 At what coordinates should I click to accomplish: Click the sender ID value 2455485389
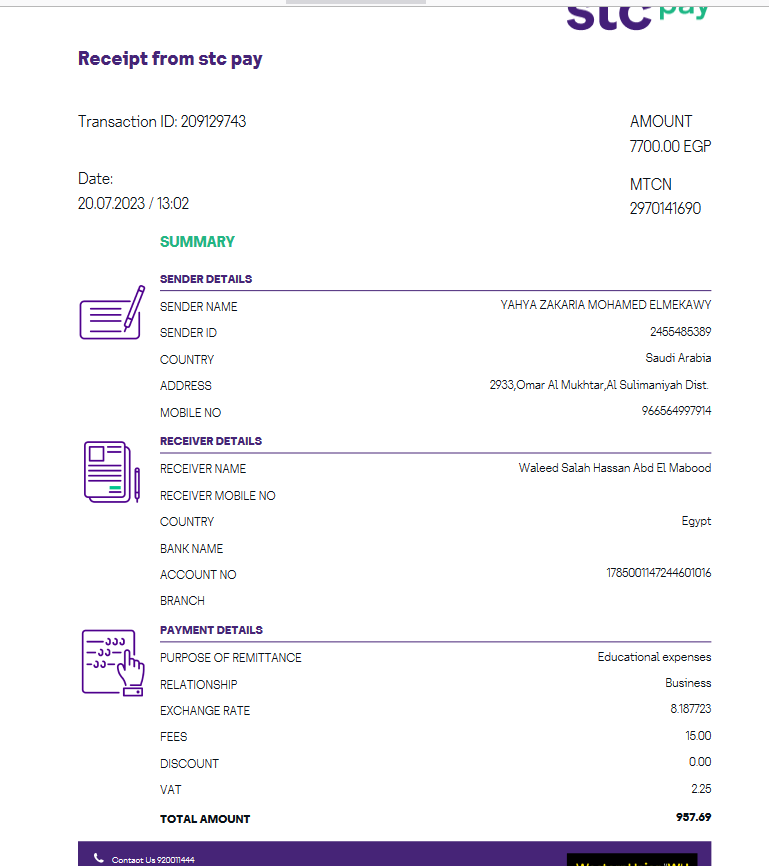coord(681,331)
